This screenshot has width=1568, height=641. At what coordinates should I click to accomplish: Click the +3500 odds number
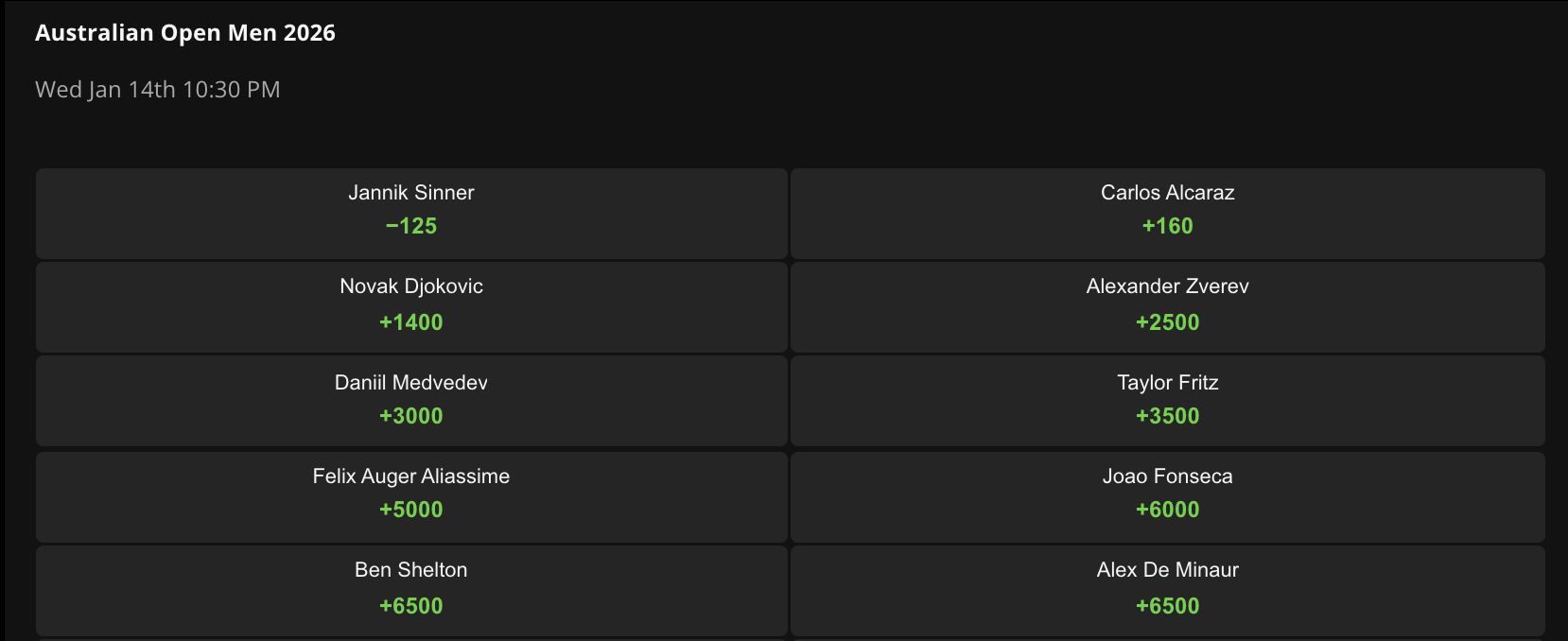[1167, 416]
